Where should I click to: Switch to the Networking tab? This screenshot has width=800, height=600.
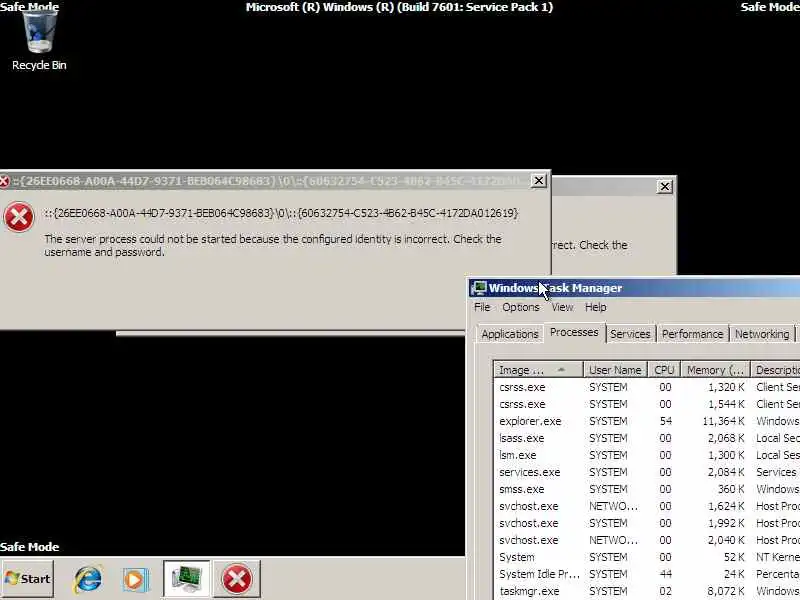[x=762, y=334]
